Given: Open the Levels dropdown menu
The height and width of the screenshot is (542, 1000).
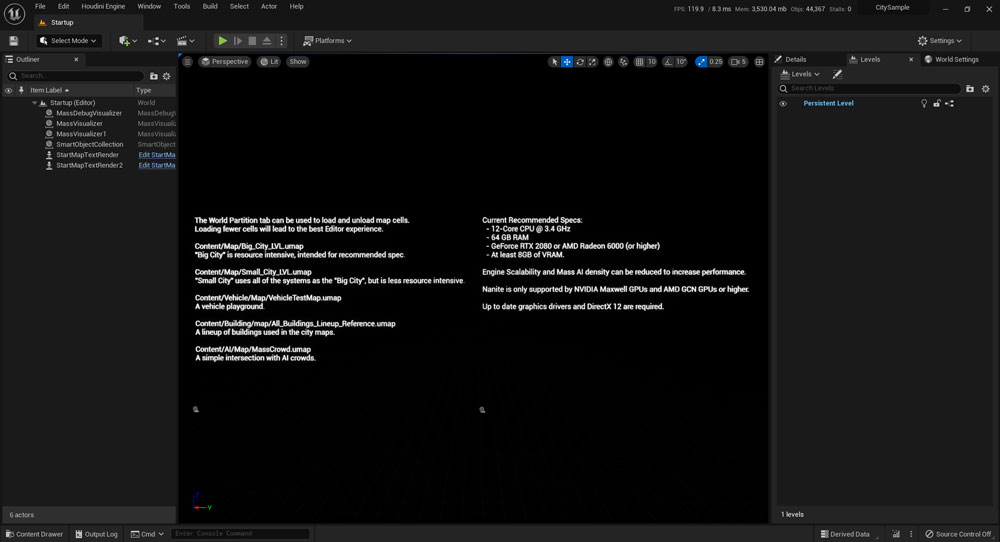Looking at the screenshot, I should pyautogui.click(x=800, y=75).
